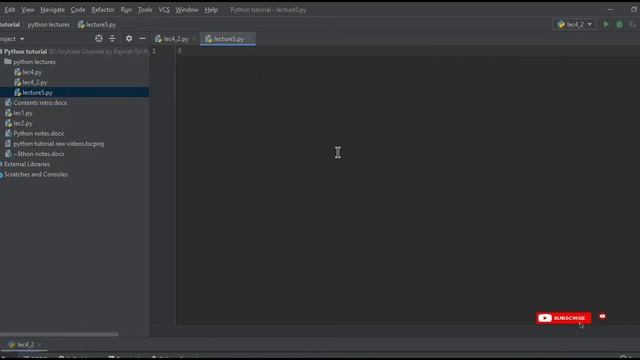Open the lec4_2 run configuration dropdown
The height and width of the screenshot is (360, 640).
[574, 24]
